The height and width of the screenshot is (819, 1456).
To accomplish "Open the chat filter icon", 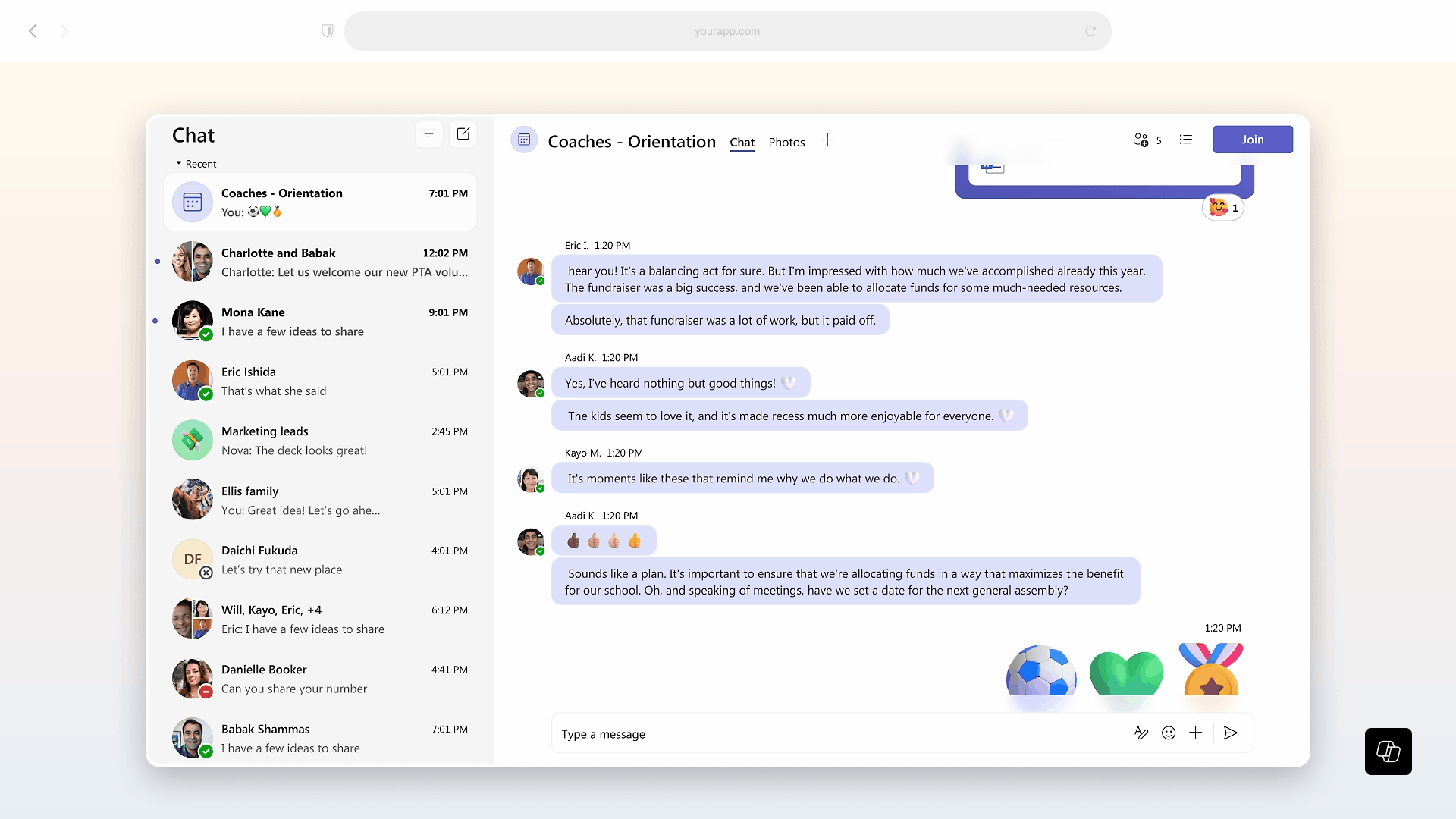I will pyautogui.click(x=428, y=134).
